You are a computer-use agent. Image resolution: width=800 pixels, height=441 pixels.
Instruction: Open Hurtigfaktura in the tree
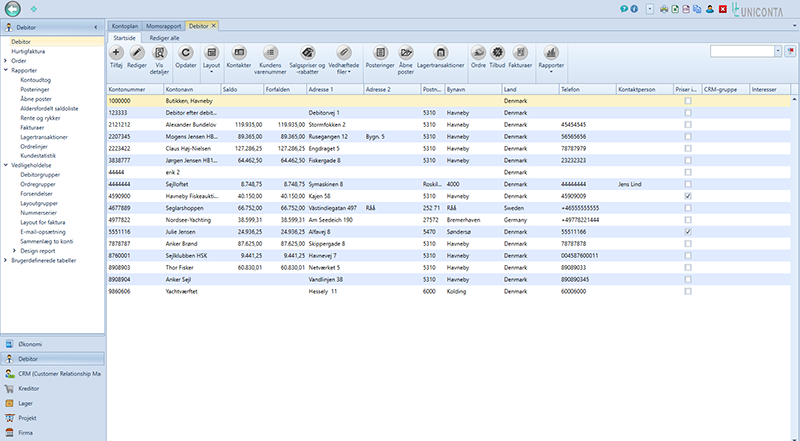[x=28, y=51]
